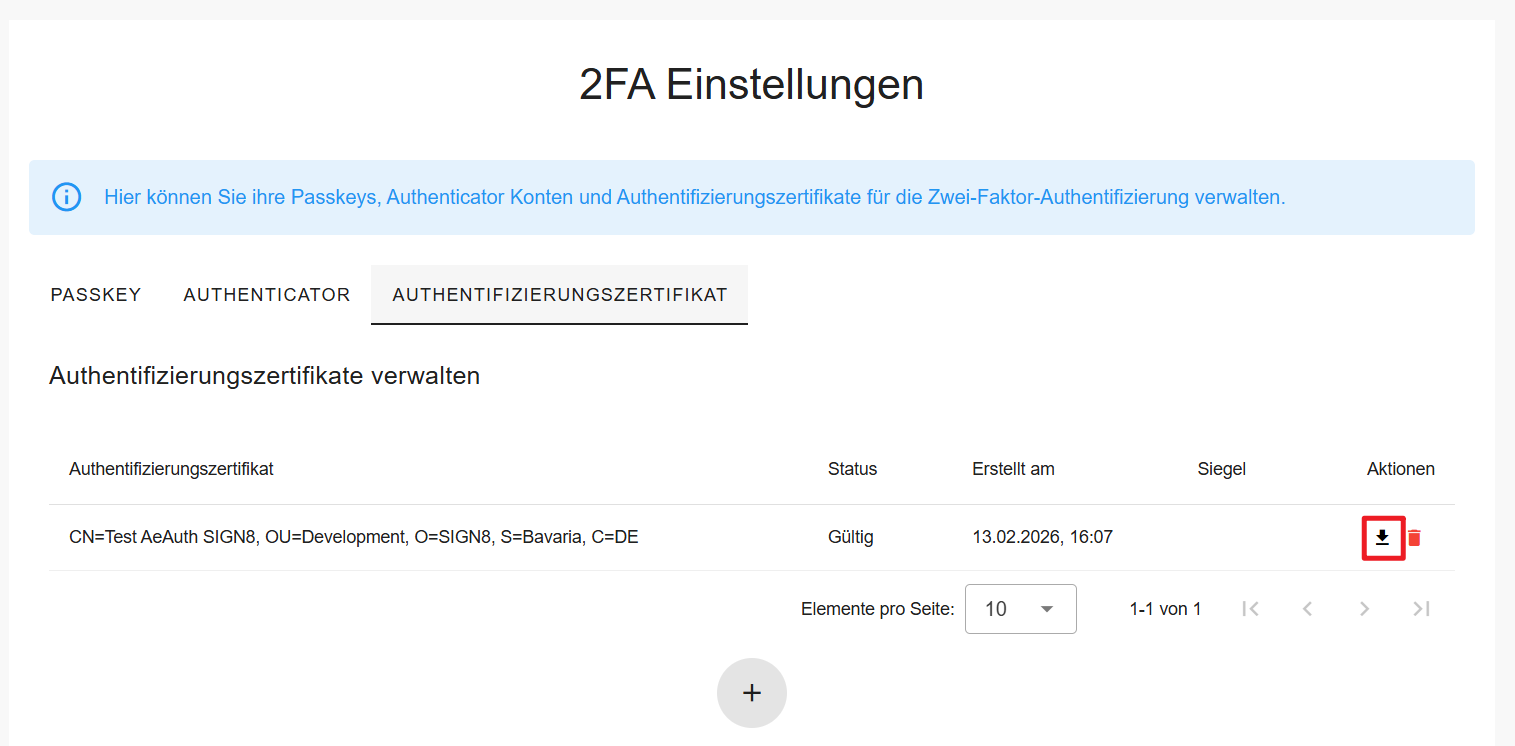This screenshot has height=746, width=1515.
Task: Go to the previous page of results
Action: (x=1307, y=609)
